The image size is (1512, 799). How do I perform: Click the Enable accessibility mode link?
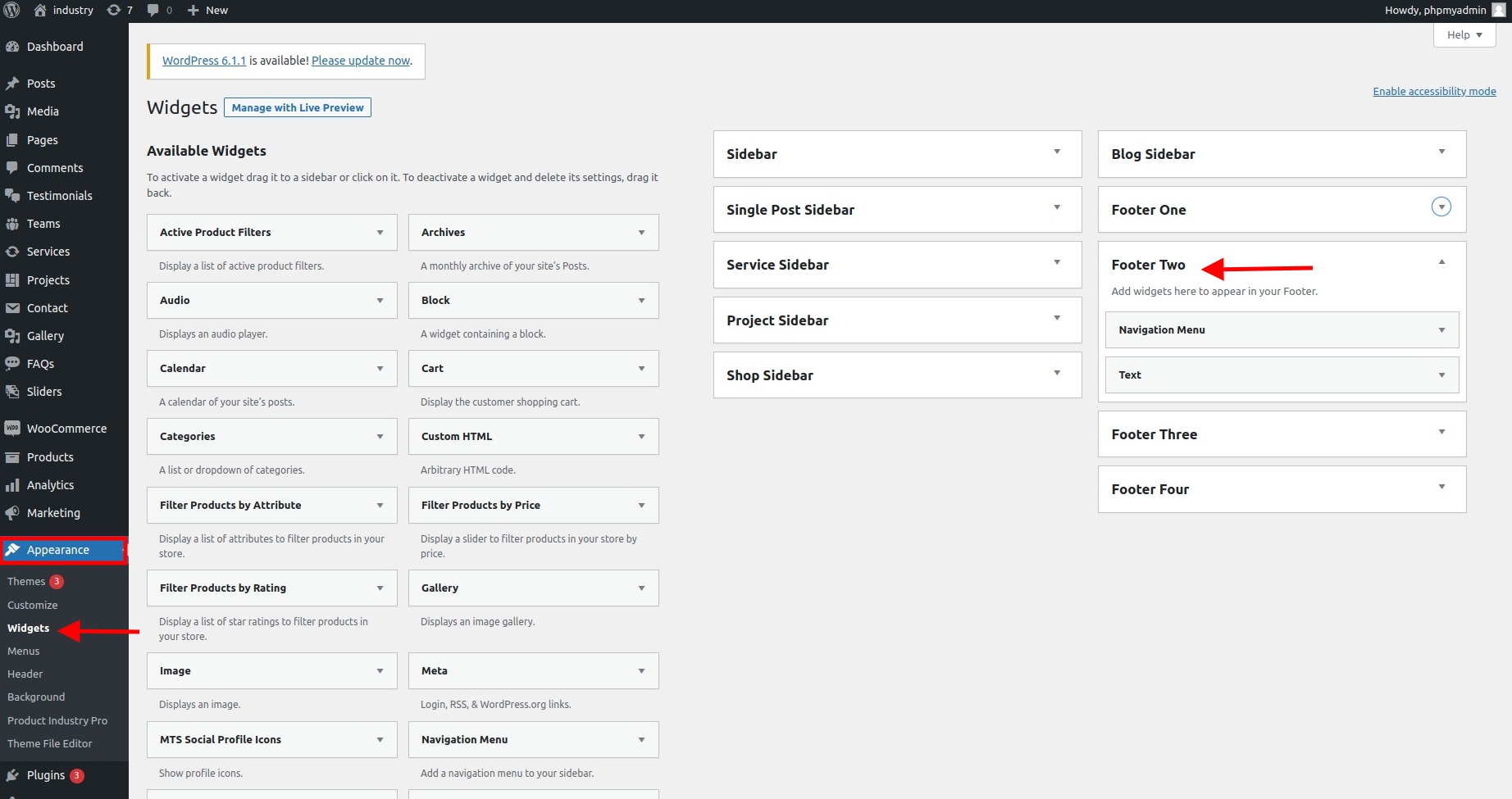[1434, 91]
